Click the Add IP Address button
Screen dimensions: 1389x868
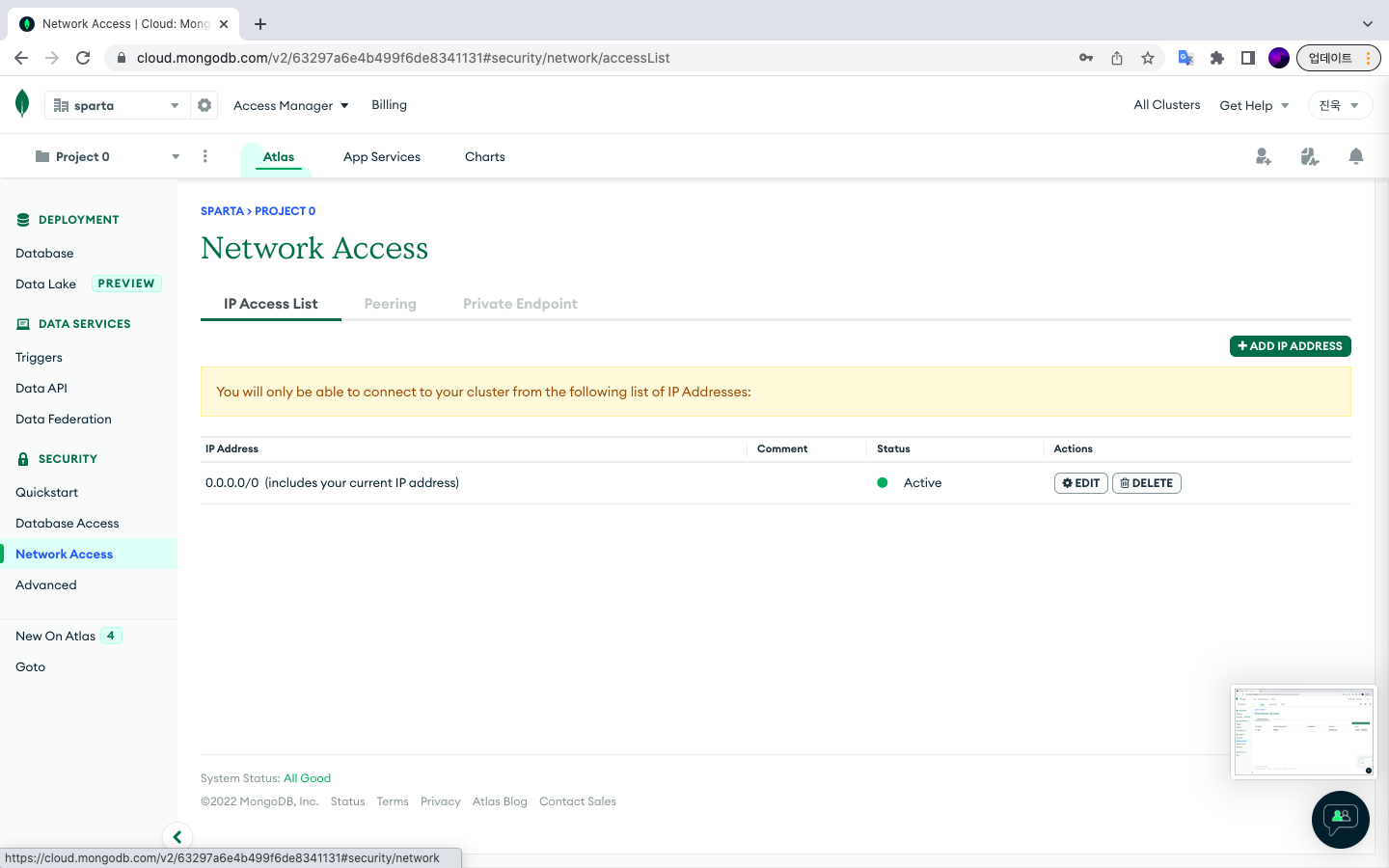pos(1291,346)
